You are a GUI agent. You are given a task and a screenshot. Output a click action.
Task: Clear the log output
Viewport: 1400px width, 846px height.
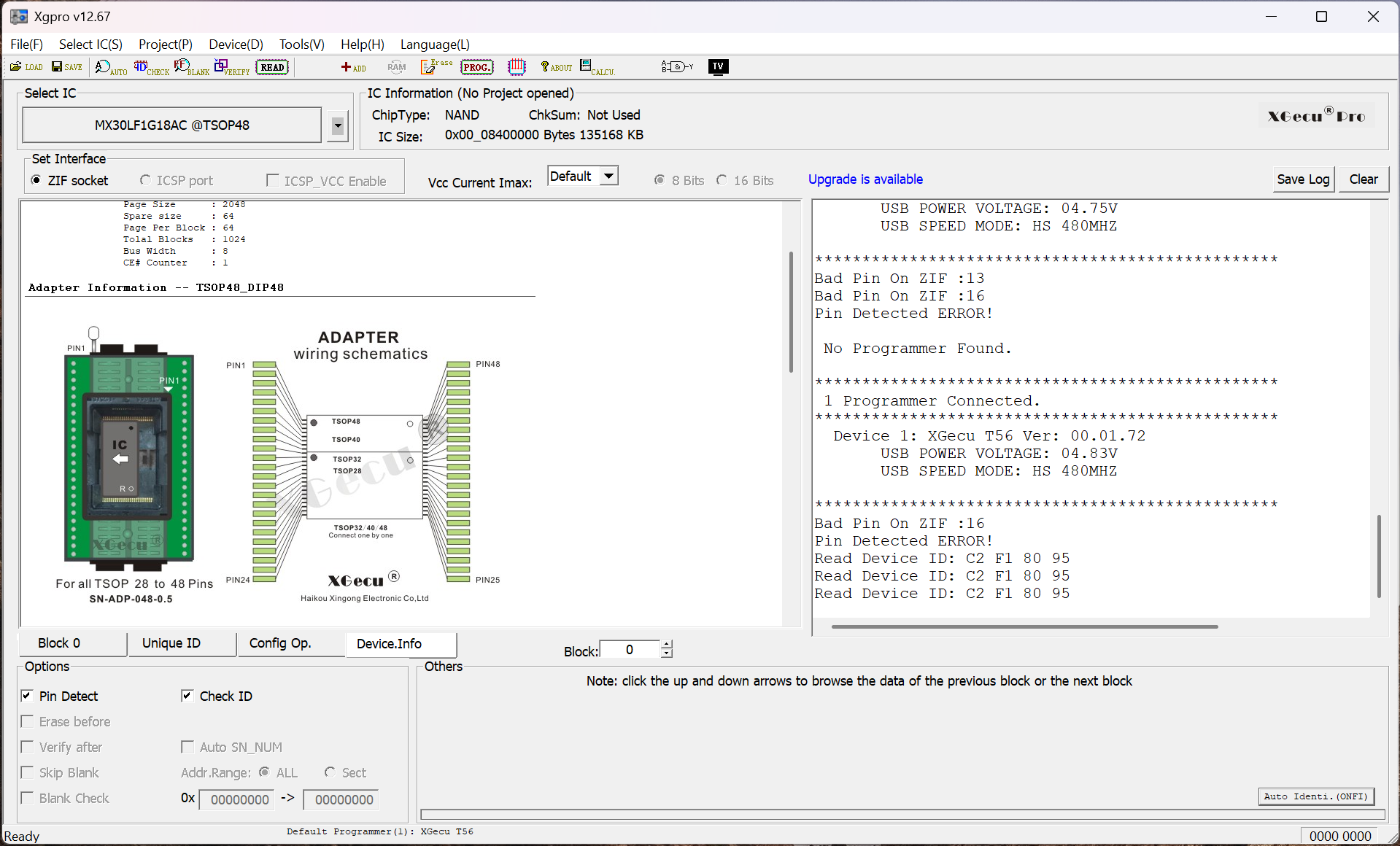tap(1363, 179)
